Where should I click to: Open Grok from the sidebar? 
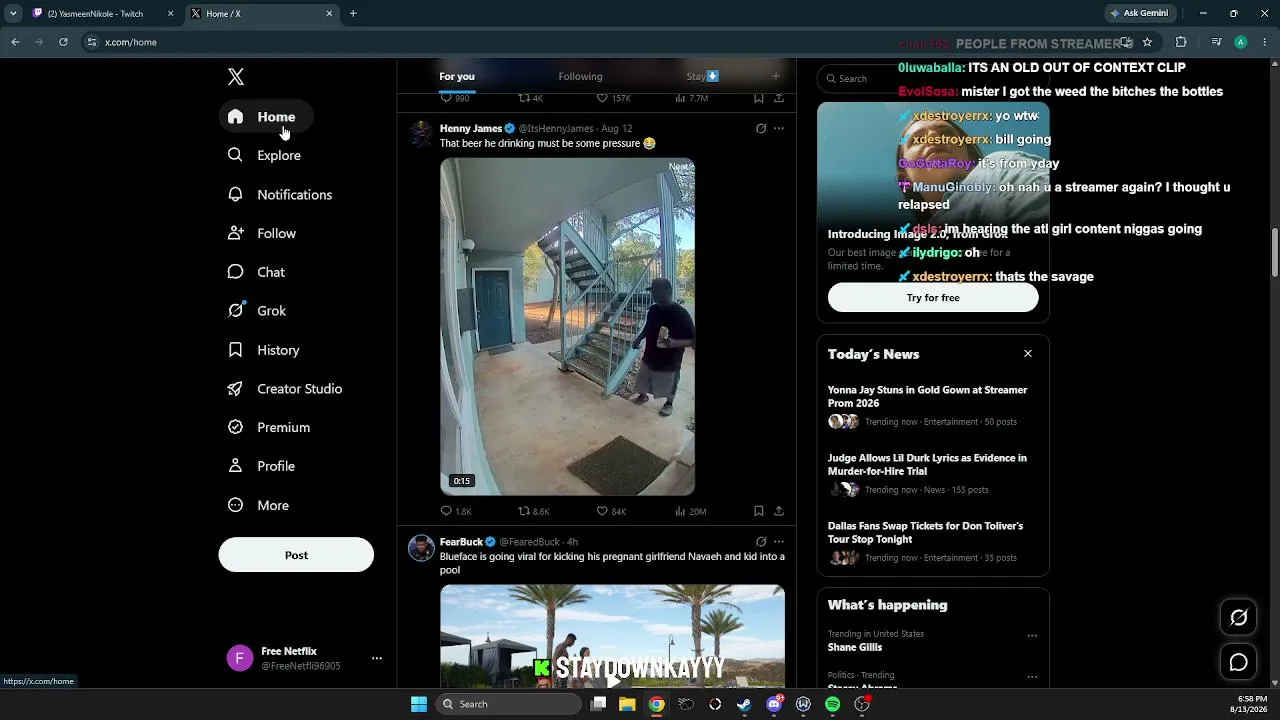[257, 311]
